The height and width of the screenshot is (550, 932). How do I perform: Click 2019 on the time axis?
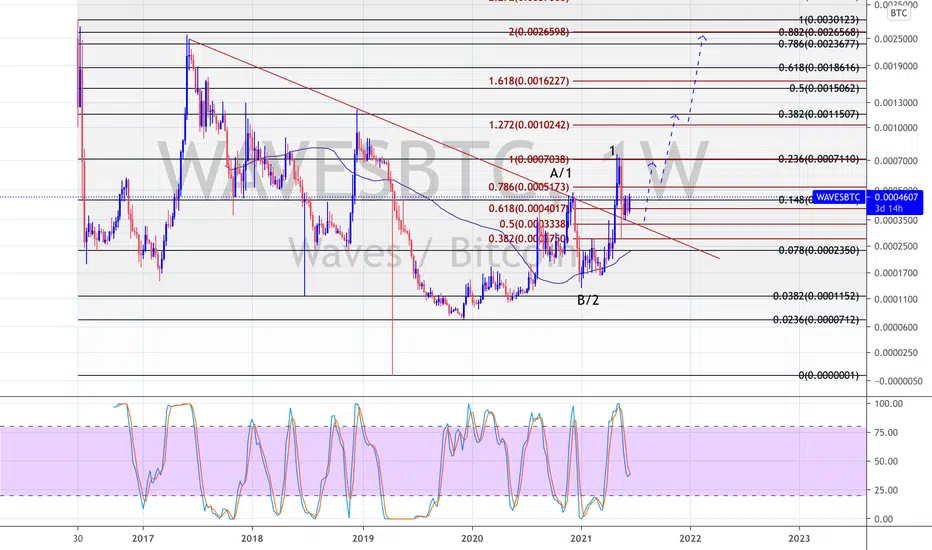(x=363, y=539)
